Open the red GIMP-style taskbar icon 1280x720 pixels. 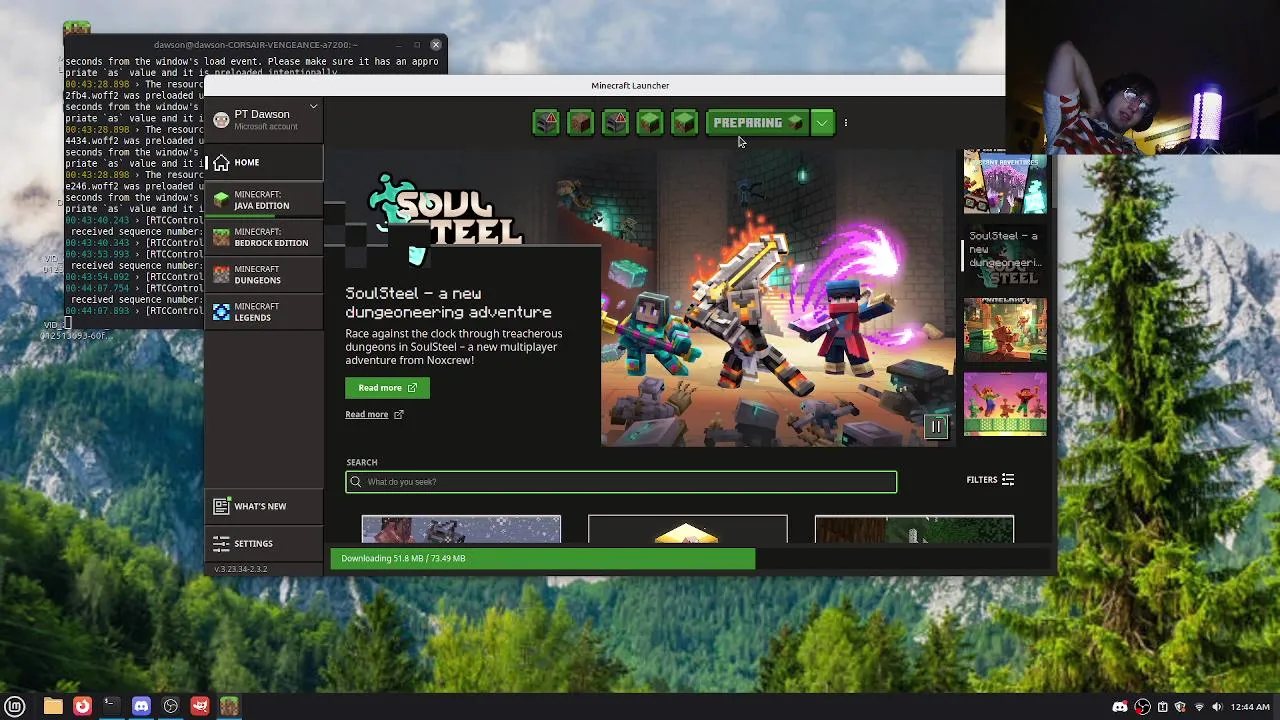point(200,706)
